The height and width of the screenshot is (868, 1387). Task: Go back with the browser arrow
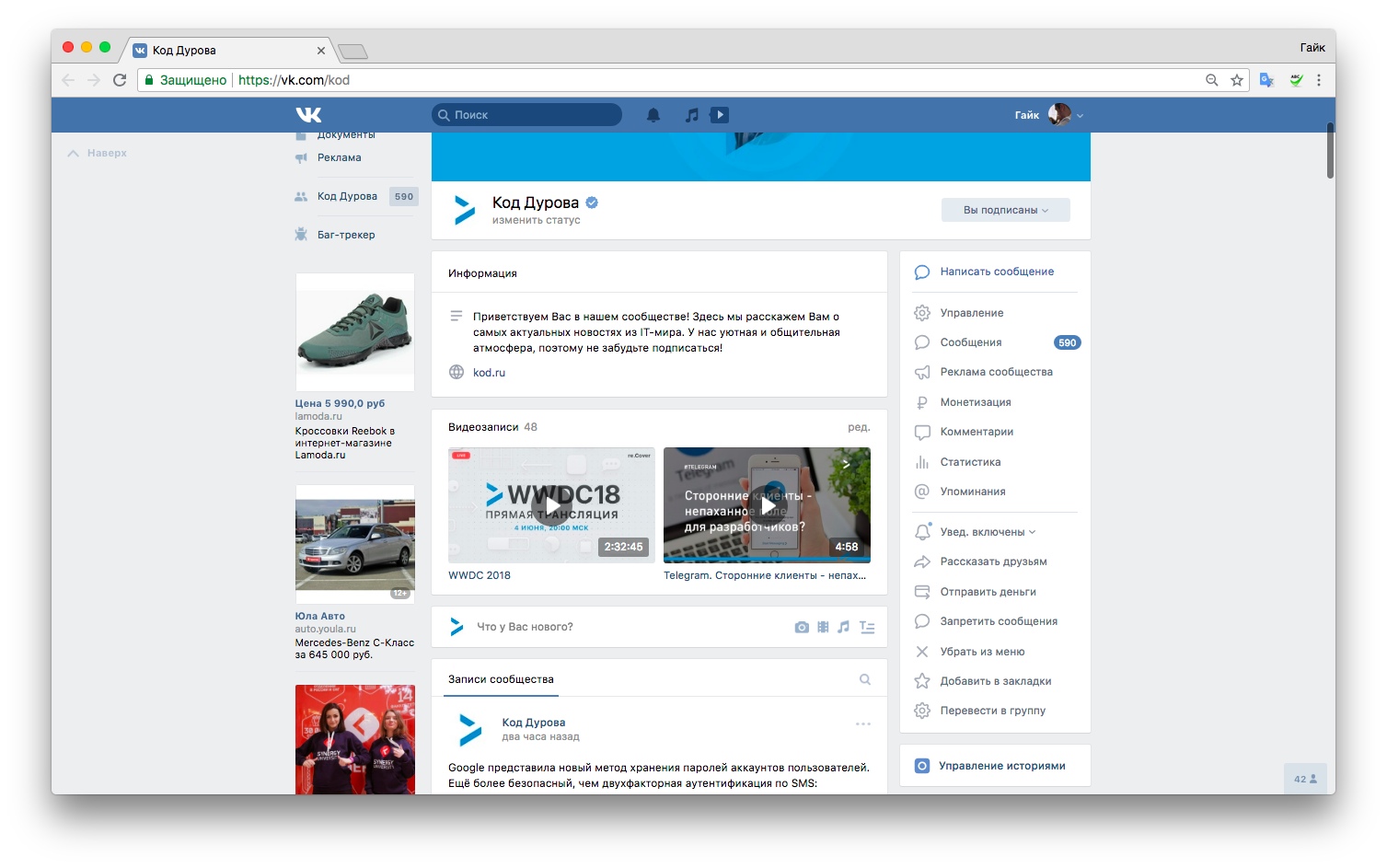coord(68,80)
